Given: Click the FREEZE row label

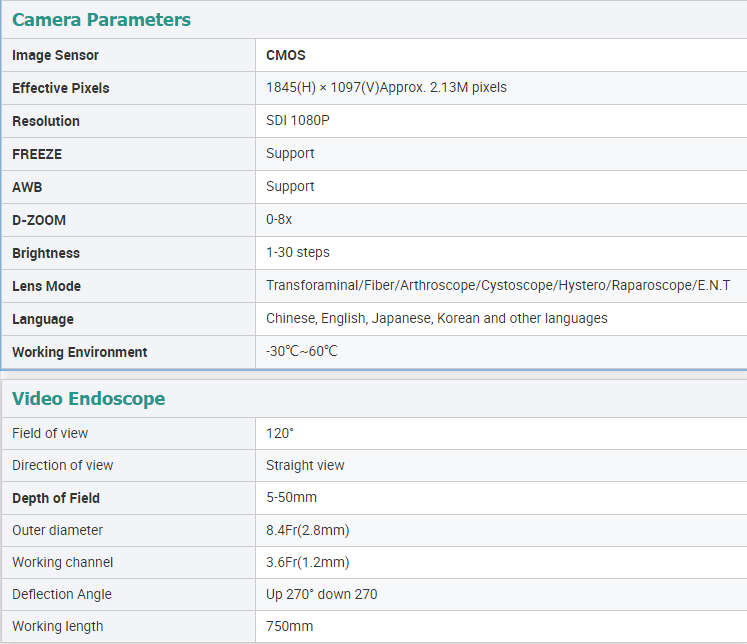Looking at the screenshot, I should click(37, 154).
